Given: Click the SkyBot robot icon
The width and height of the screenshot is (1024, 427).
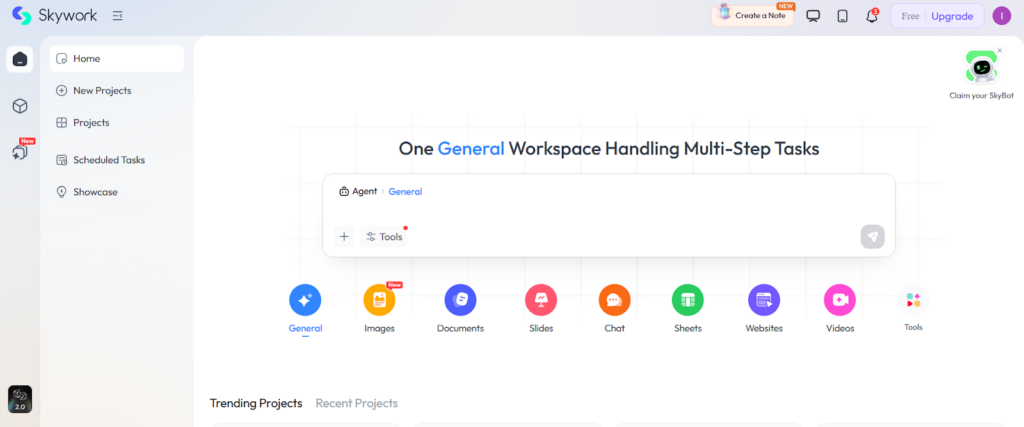Looking at the screenshot, I should point(981,68).
